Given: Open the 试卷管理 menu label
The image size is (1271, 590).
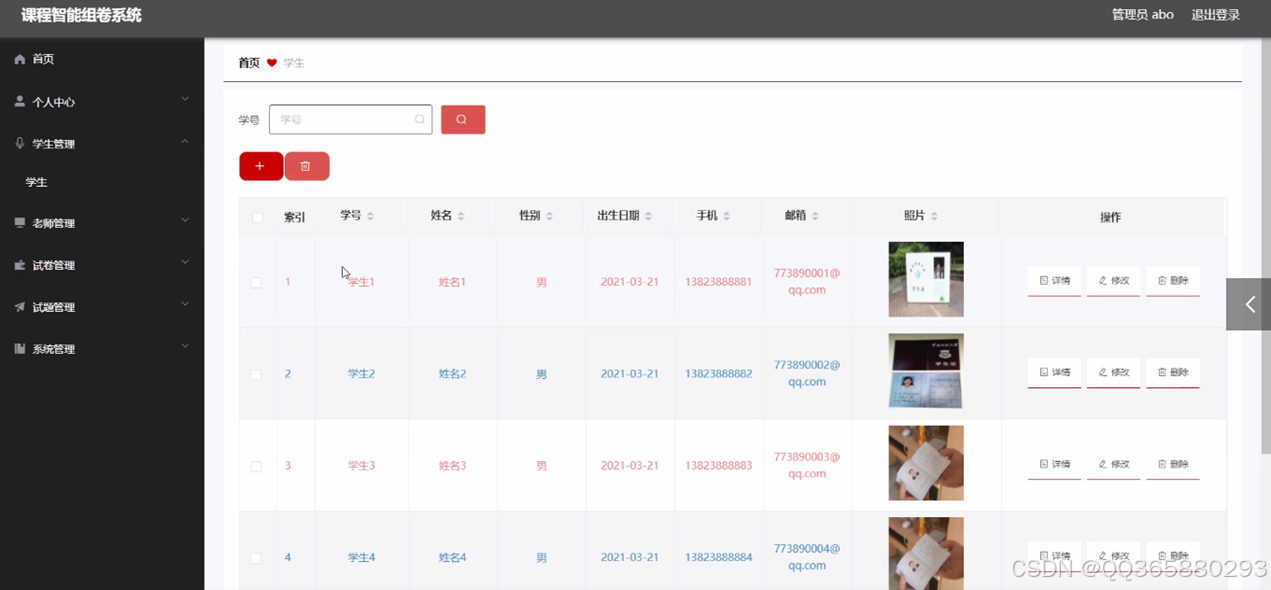Looking at the screenshot, I should click(x=53, y=265).
